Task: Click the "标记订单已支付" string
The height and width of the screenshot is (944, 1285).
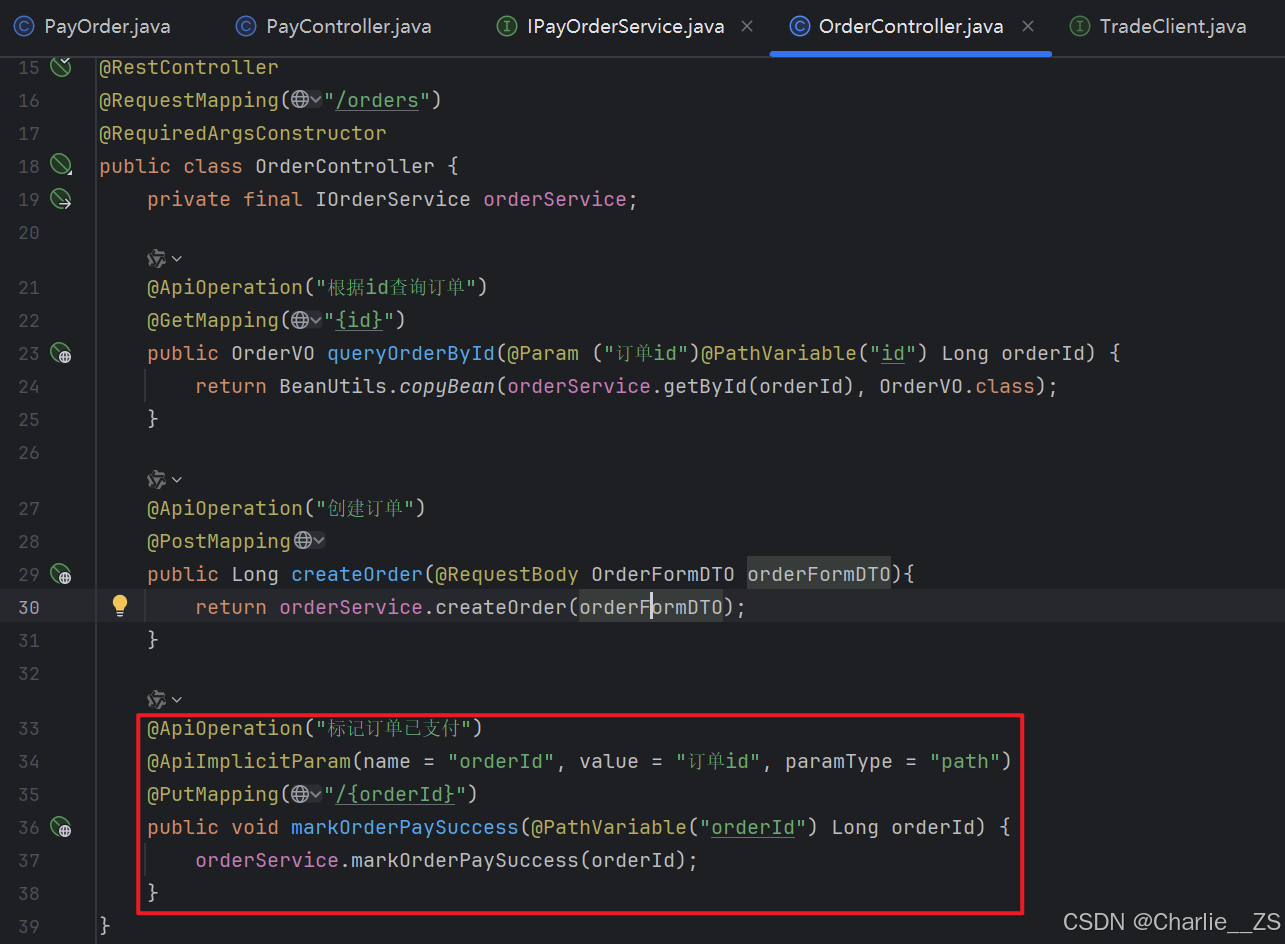Action: point(393,728)
